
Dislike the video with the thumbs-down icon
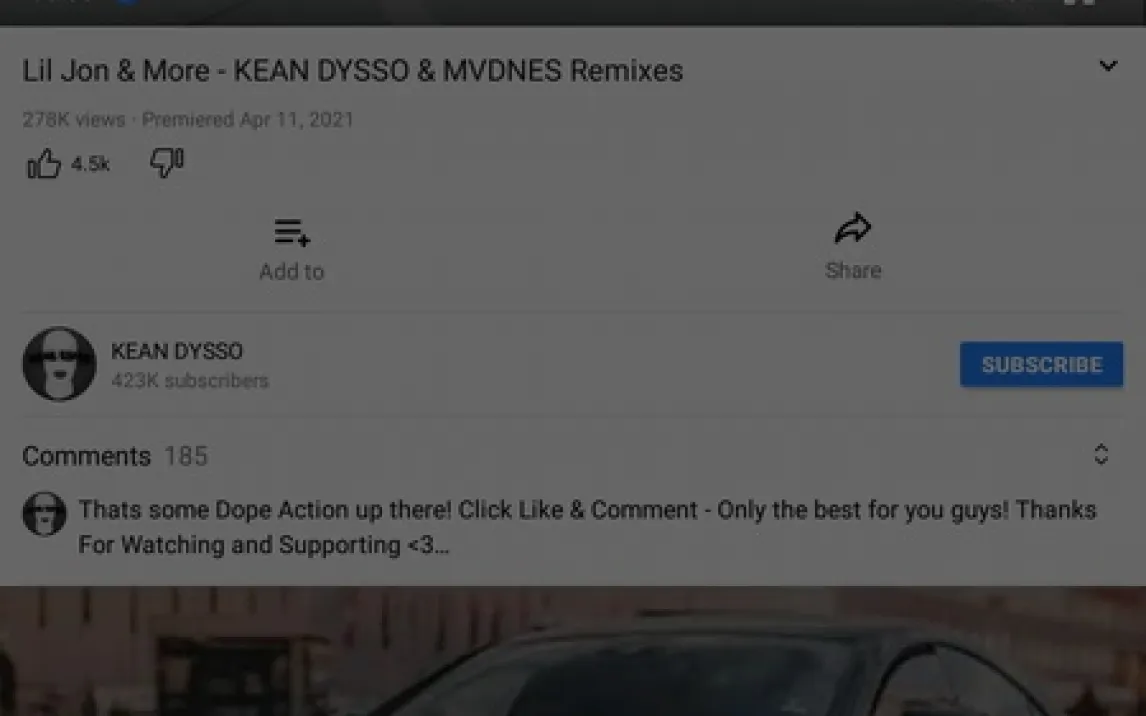tap(167, 162)
